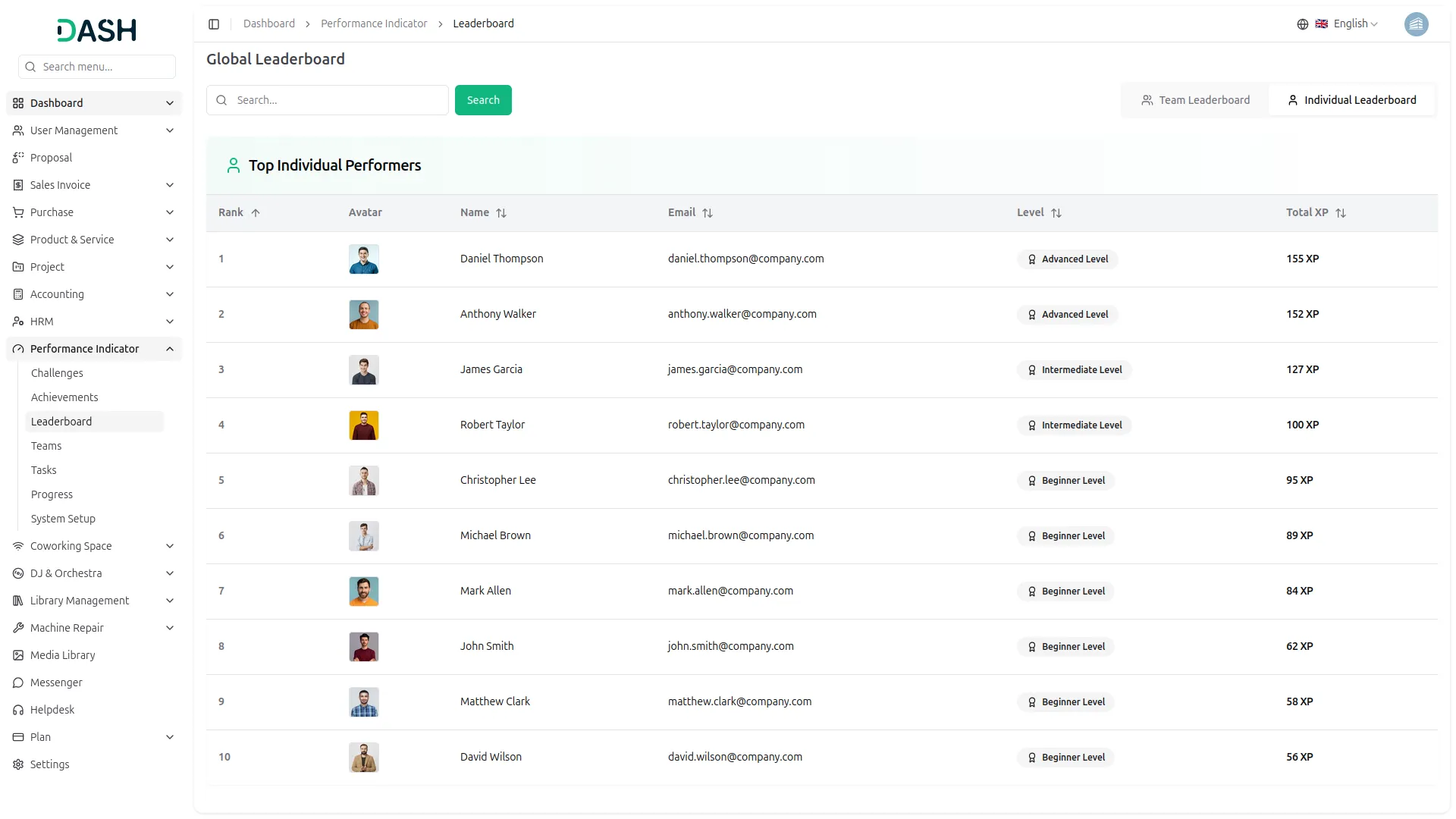Image resolution: width=1456 pixels, height=819 pixels.
Task: Open Challenges submenu item
Action: click(57, 373)
